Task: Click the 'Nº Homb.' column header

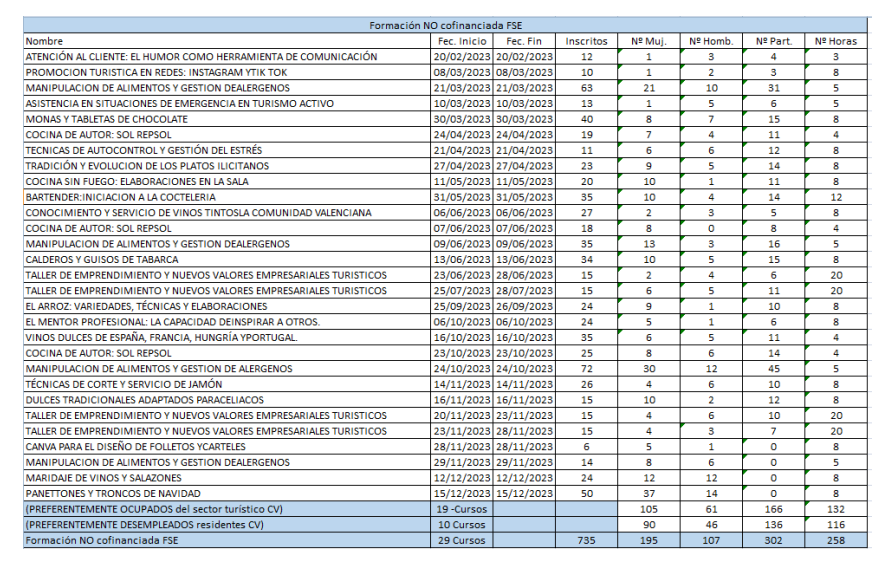Action: click(711, 41)
